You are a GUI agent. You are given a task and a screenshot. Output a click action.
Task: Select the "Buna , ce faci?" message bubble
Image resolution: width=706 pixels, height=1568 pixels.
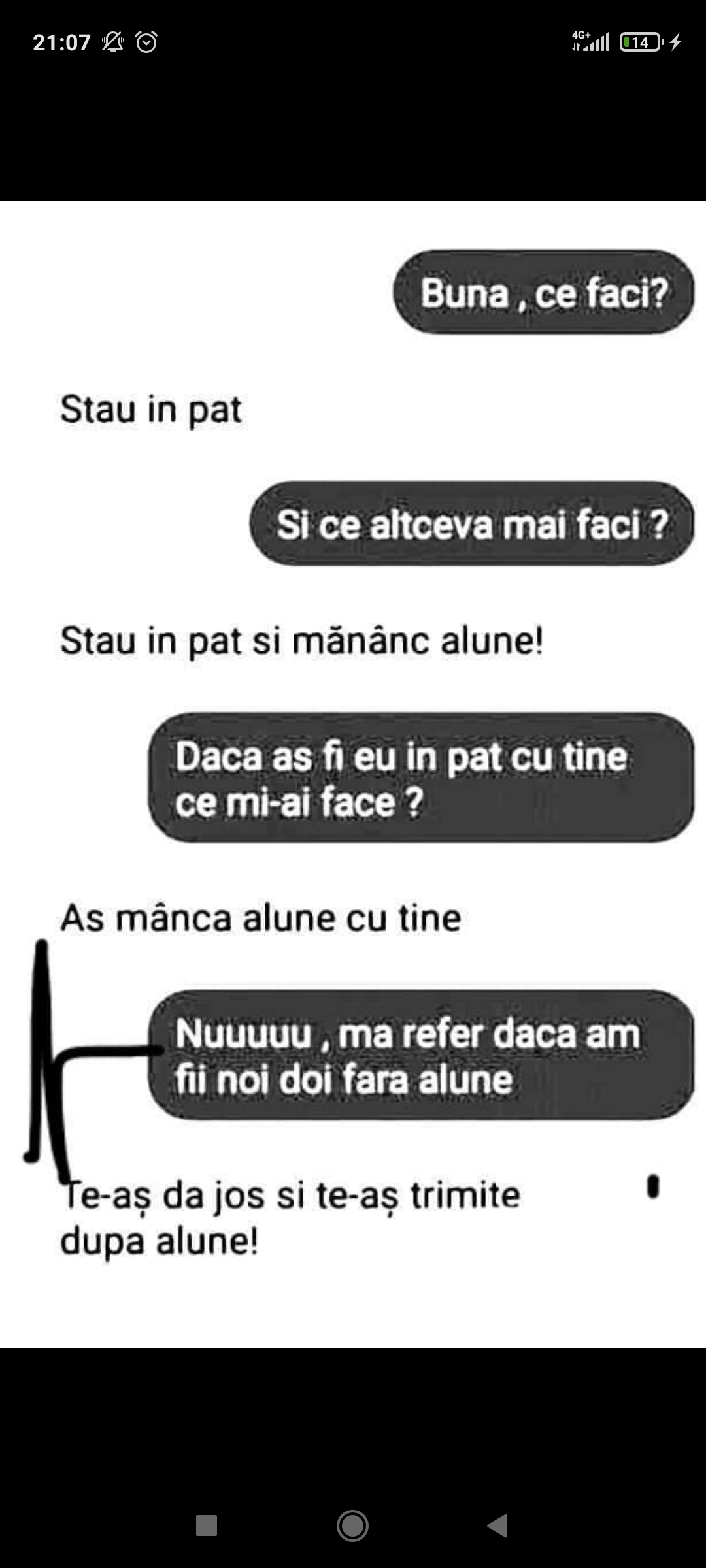pyautogui.click(x=544, y=292)
